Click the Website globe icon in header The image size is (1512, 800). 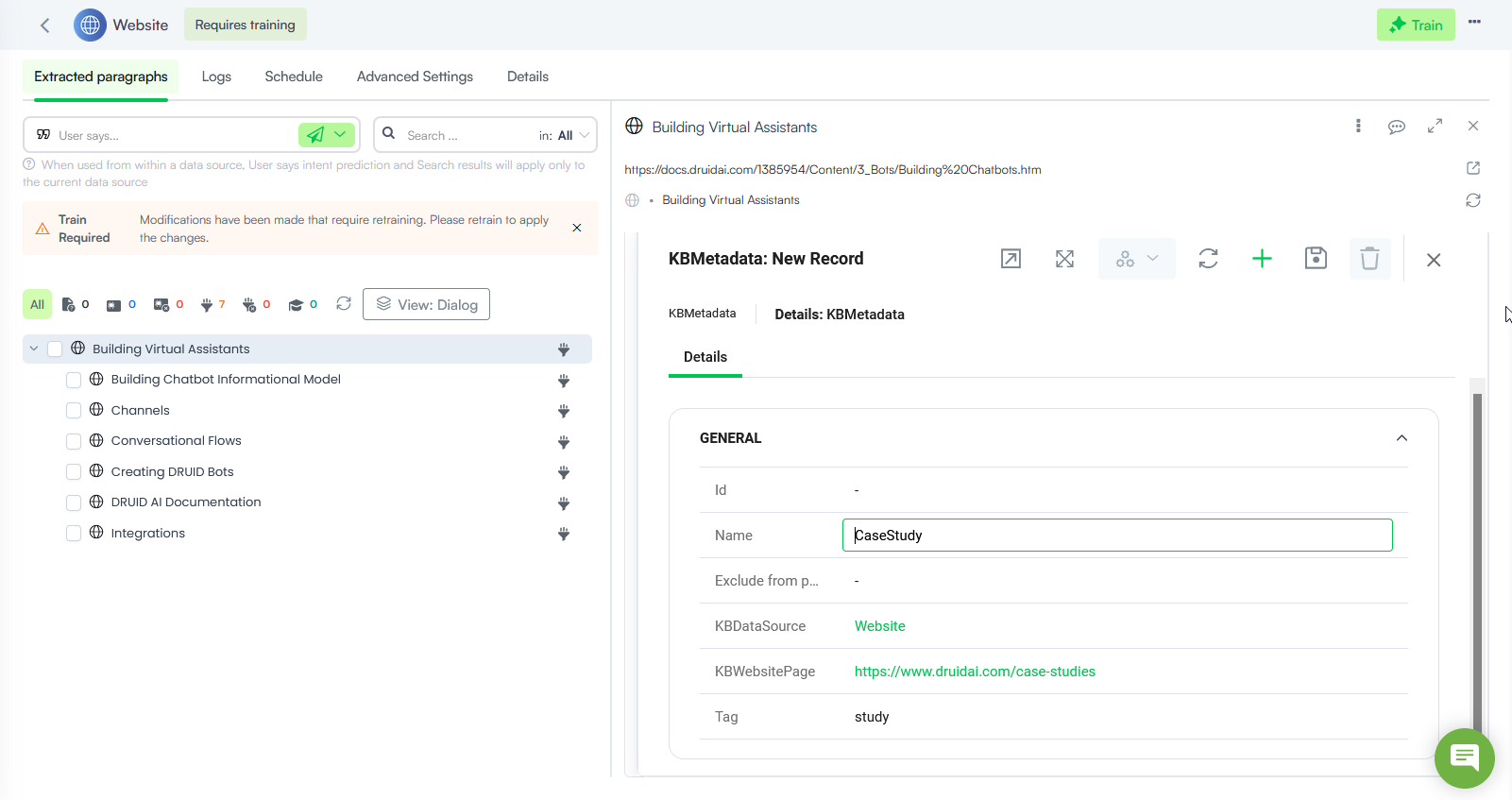click(90, 26)
